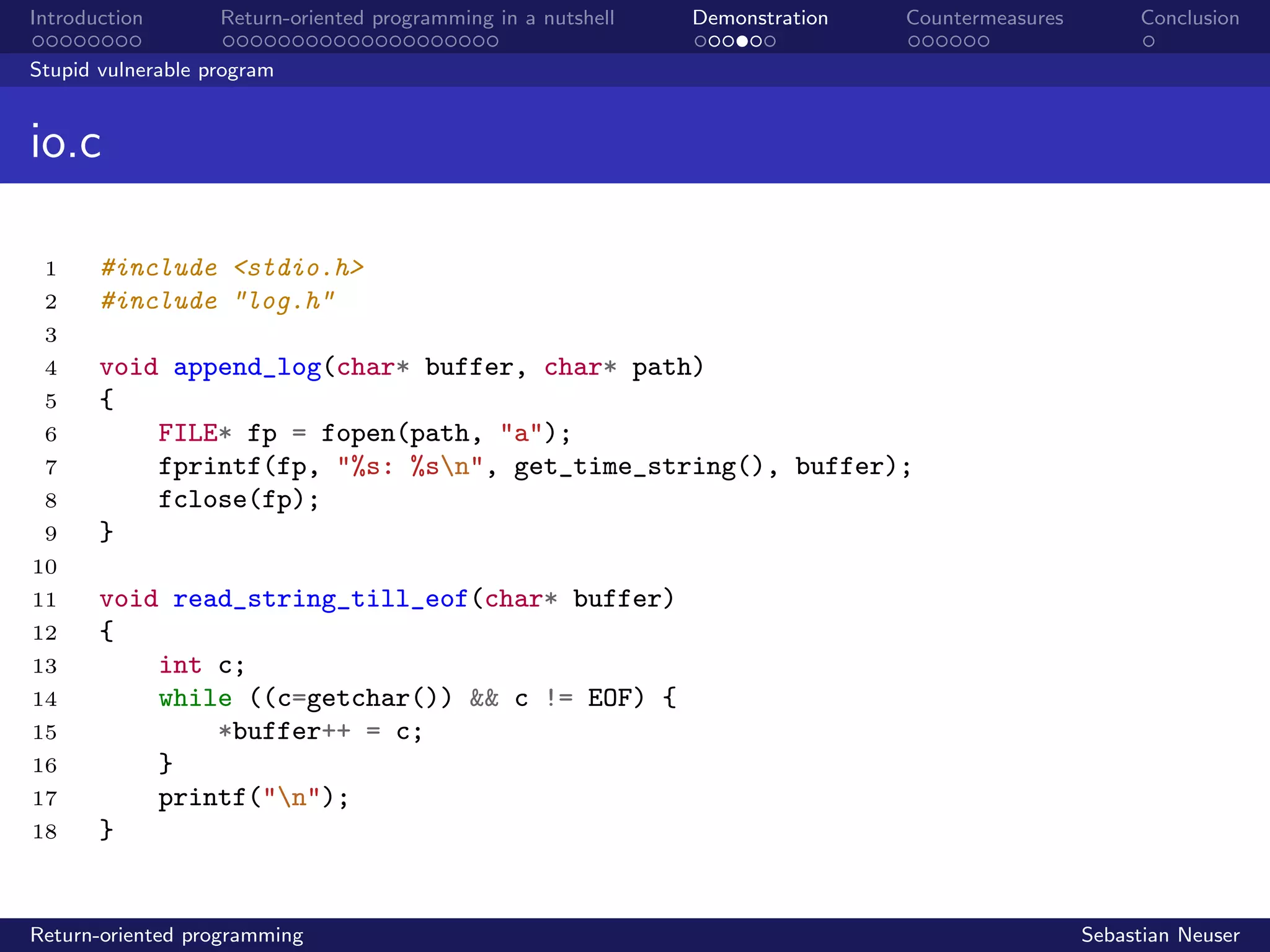
Task: Click the first circle under Introduction
Action: click(x=38, y=42)
